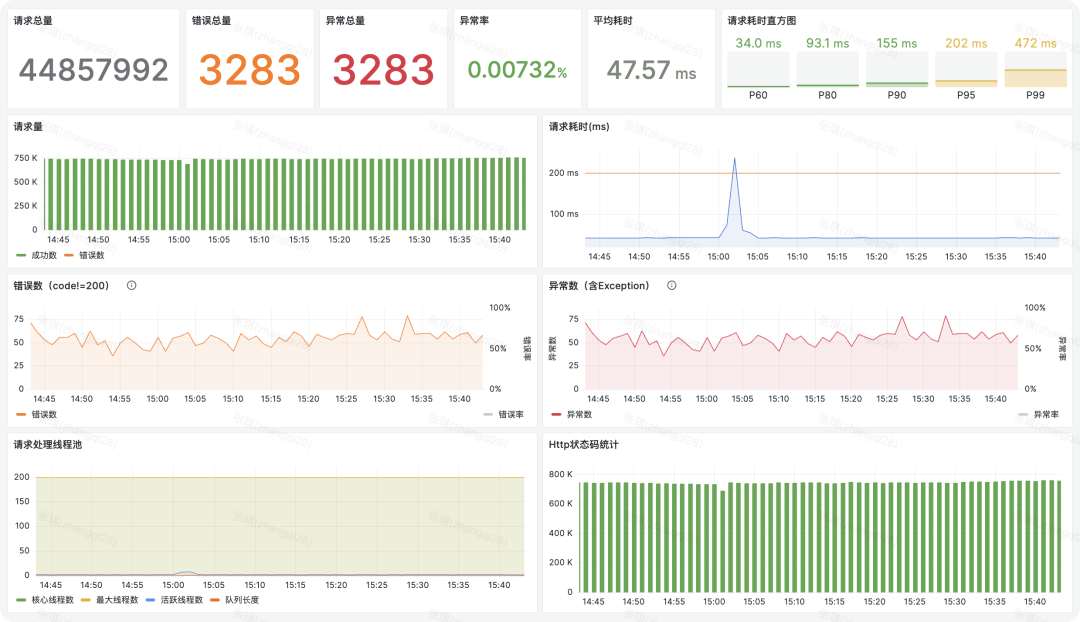Toggle the 异常数 legend in the exception chart
1080x622 pixels.
click(x=572, y=415)
